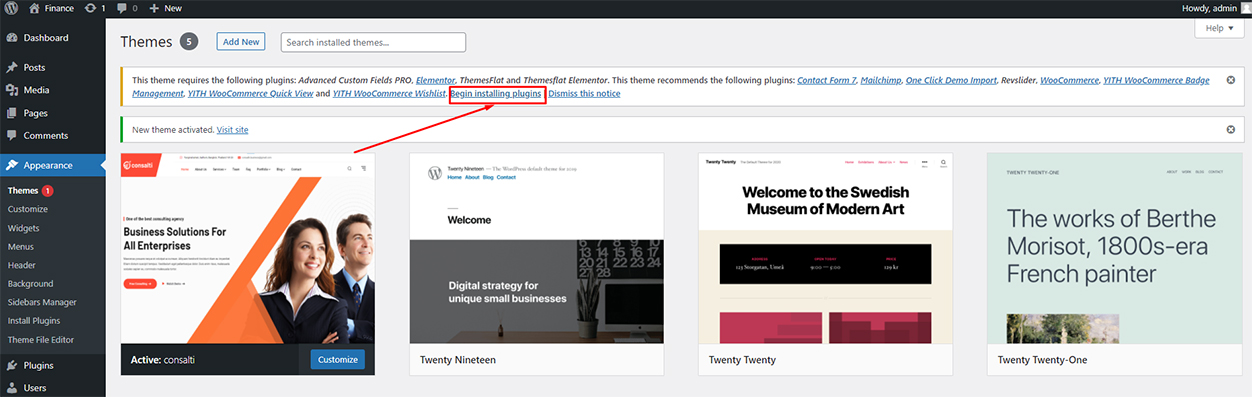The width and height of the screenshot is (1252, 397).
Task: Open Mailchimp plugin link
Action: tap(880, 79)
